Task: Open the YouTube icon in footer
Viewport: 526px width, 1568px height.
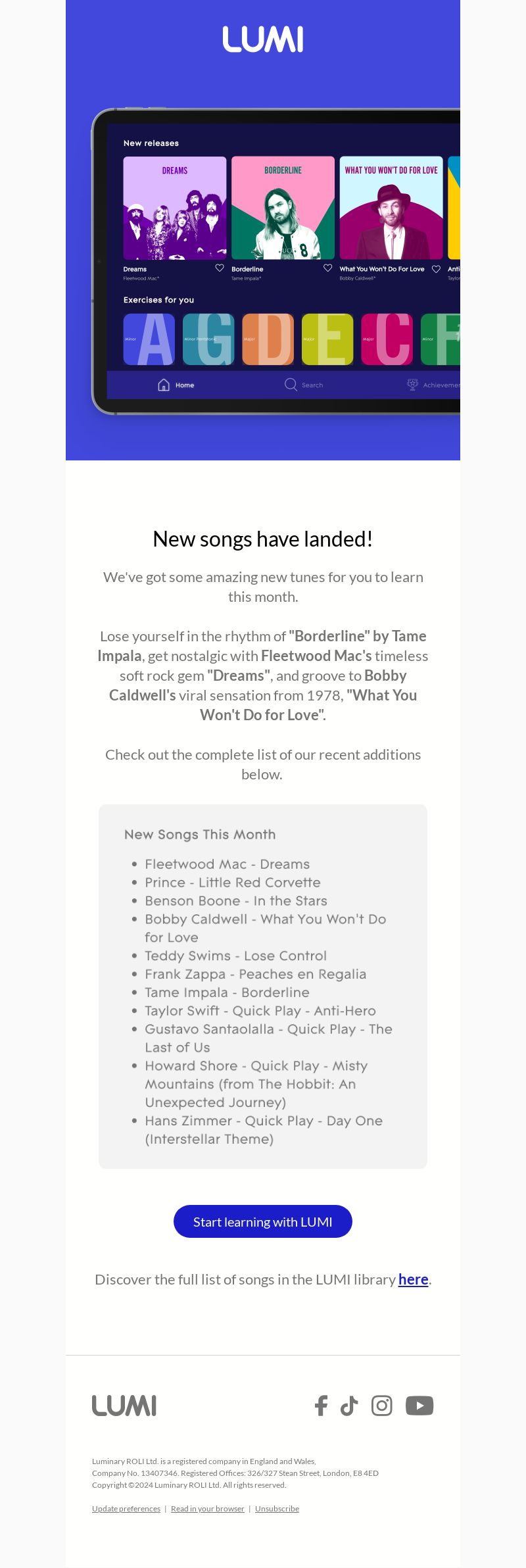Action: click(x=419, y=1406)
